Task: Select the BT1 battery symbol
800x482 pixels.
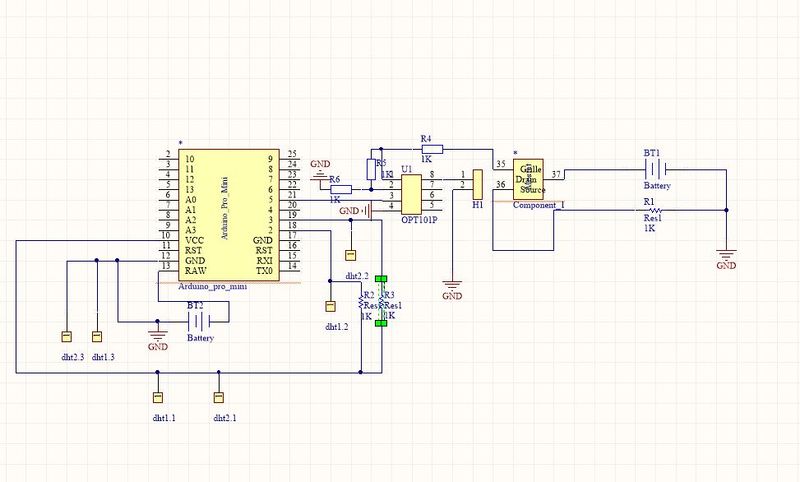Action: point(656,170)
